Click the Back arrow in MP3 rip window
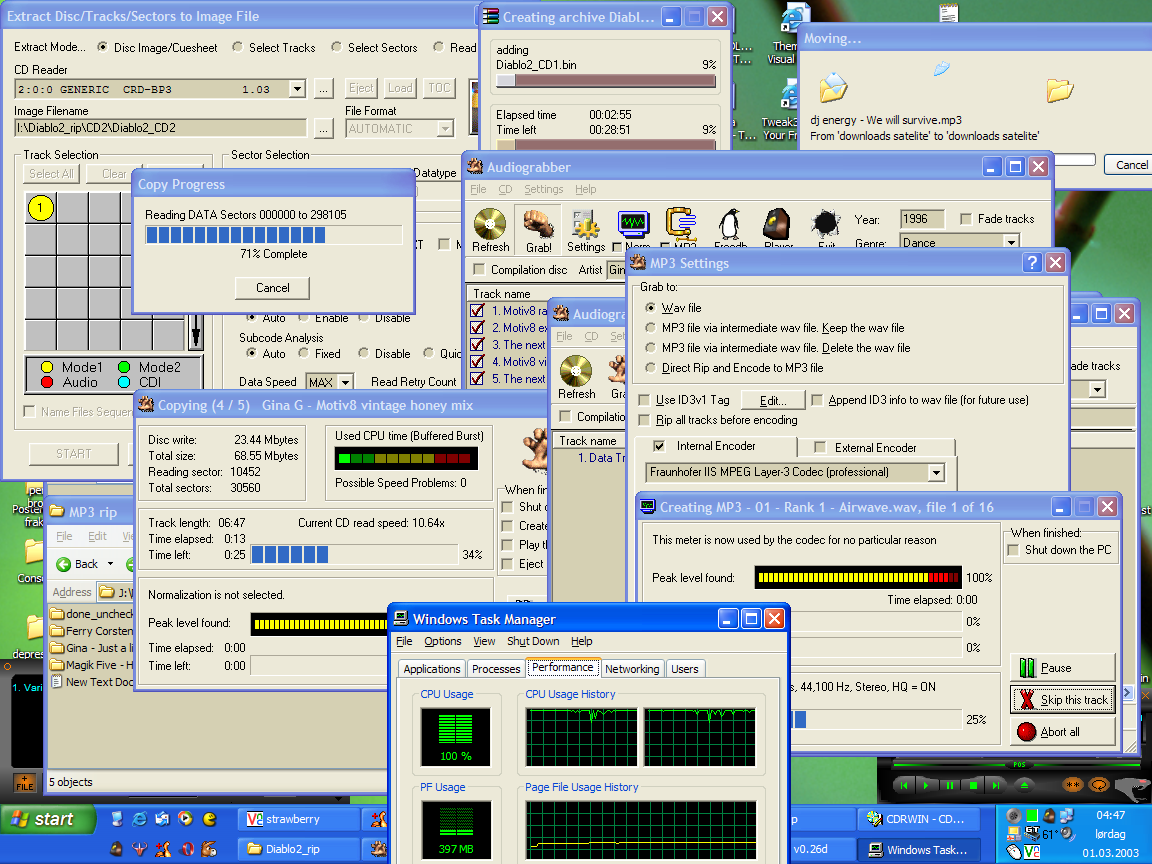Viewport: 1152px width, 864px height. point(64,564)
